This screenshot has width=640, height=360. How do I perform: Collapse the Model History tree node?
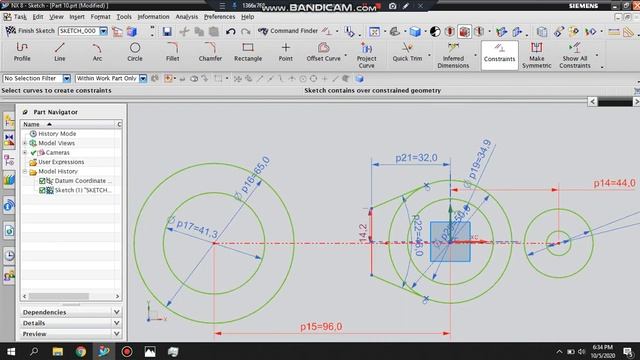tap(25, 171)
